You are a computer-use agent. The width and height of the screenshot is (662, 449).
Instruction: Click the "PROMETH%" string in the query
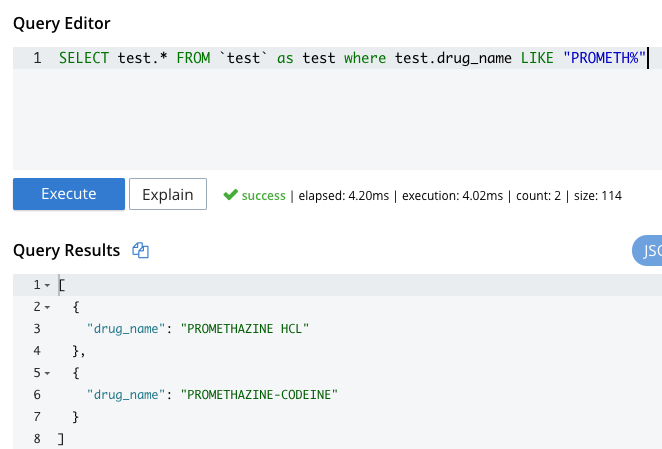coord(604,58)
